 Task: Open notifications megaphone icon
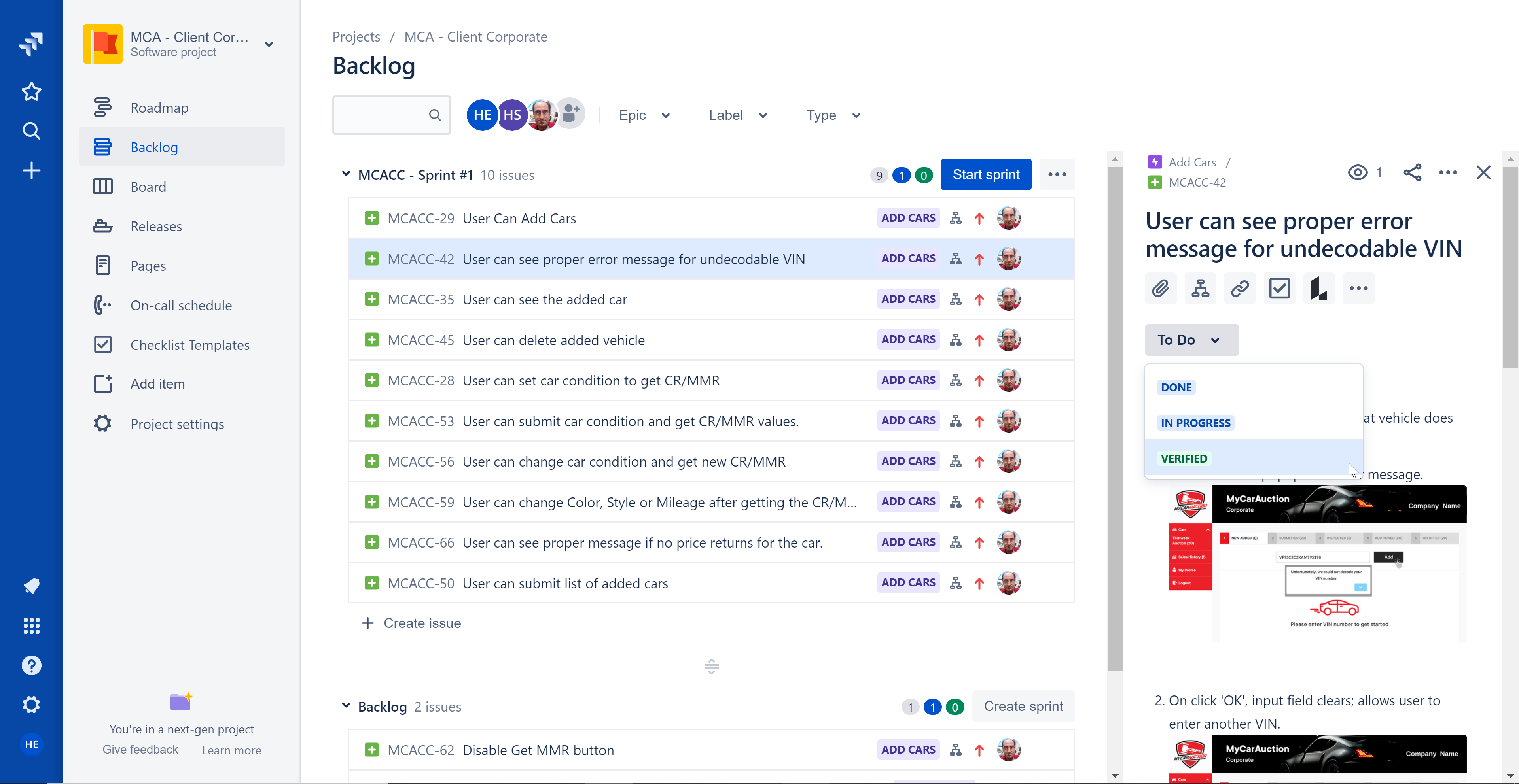31,586
